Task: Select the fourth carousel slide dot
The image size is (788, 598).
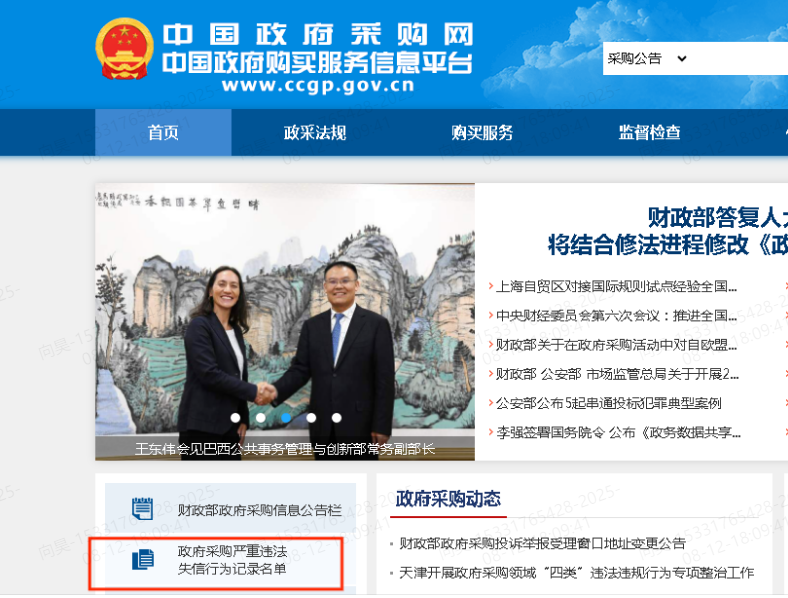Action: (x=312, y=418)
